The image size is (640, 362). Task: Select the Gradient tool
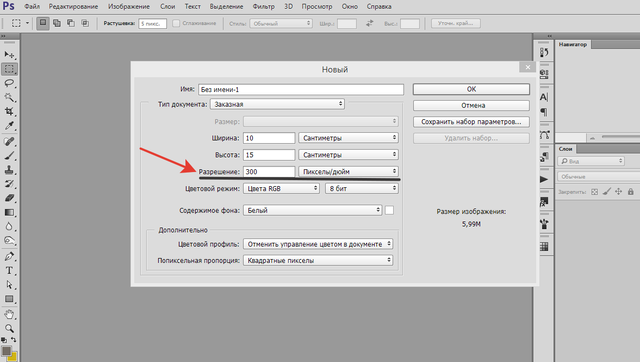pyautogui.click(x=9, y=212)
